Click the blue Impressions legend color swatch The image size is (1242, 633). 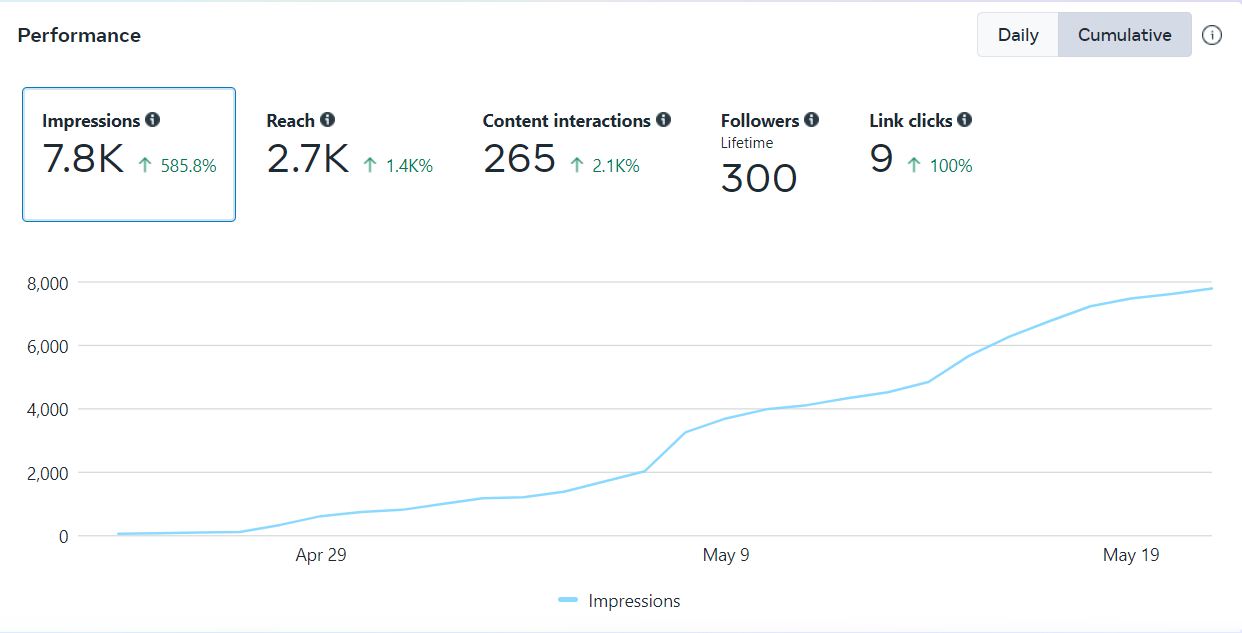tap(568, 600)
